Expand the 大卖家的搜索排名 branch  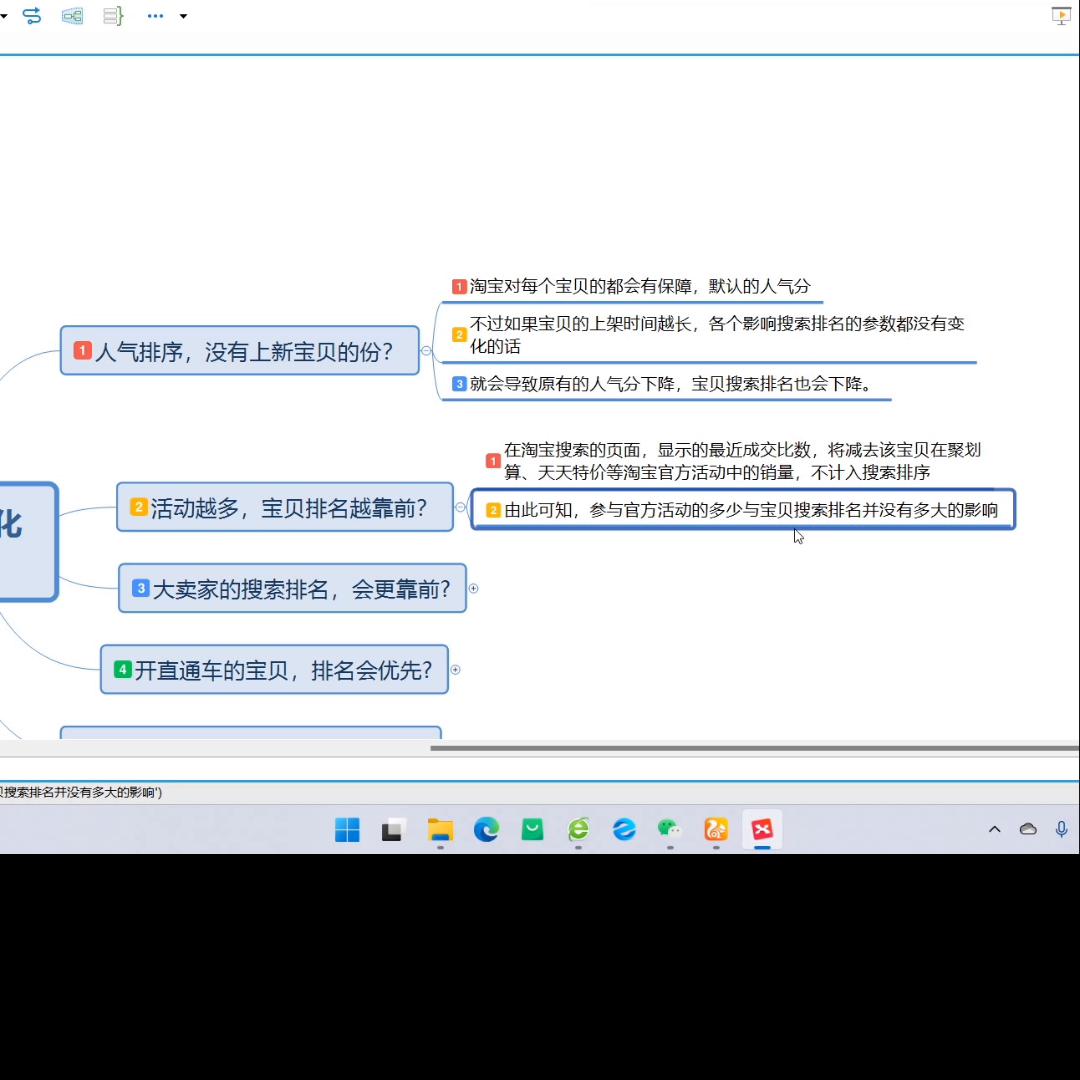coord(474,589)
